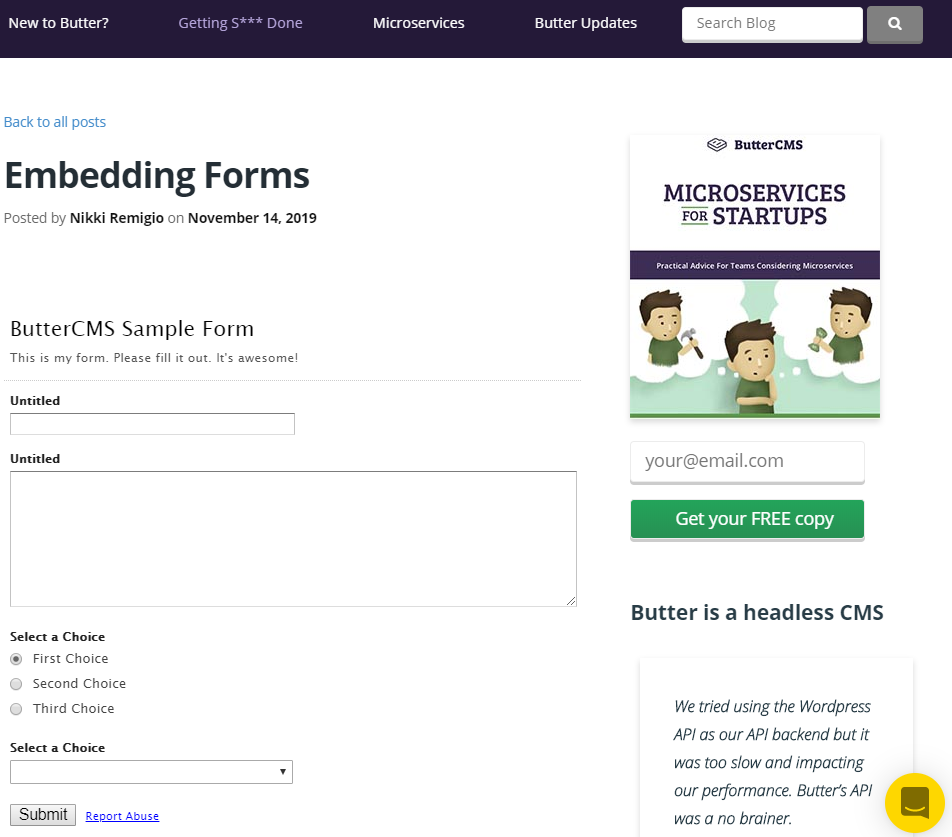Open the Butter Updates nav item
The height and width of the screenshot is (837, 952).
coord(585,23)
